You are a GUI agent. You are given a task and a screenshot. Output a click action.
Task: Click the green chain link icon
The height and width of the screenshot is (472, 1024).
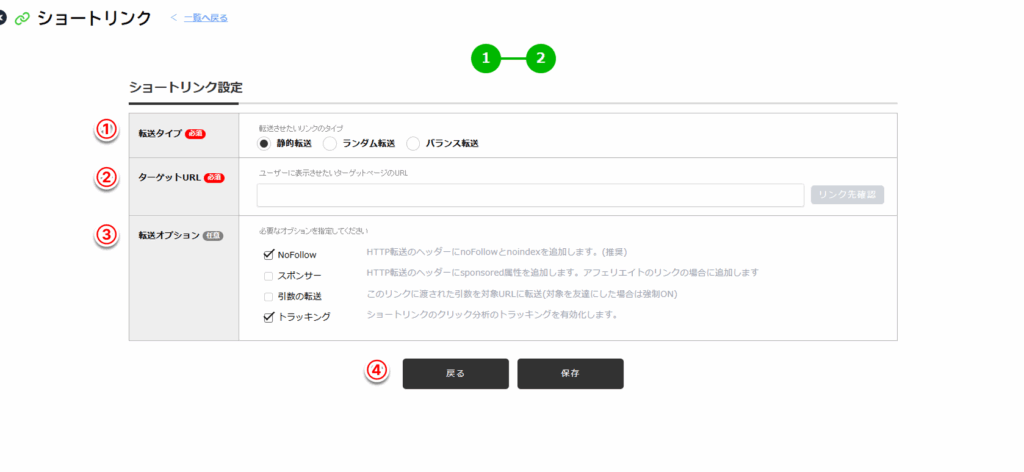(x=22, y=18)
